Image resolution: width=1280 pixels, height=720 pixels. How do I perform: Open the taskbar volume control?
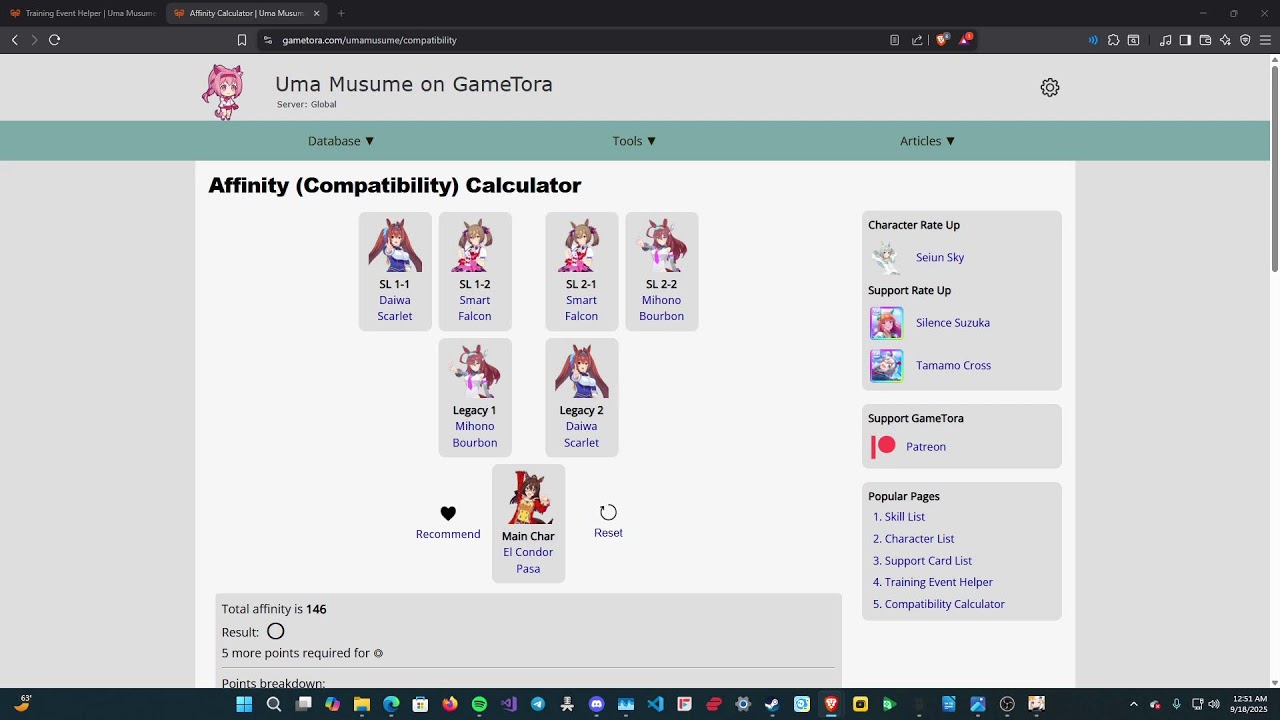pos(1214,704)
